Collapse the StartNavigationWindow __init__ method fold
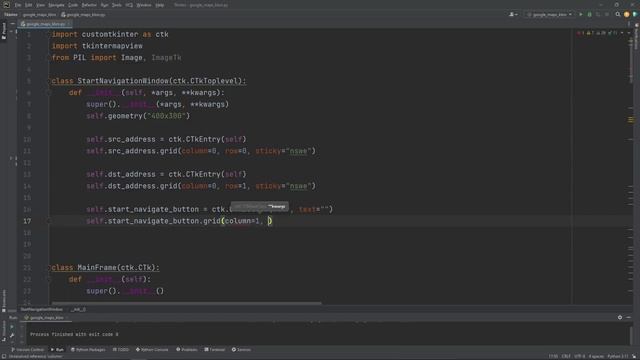 [49, 93]
